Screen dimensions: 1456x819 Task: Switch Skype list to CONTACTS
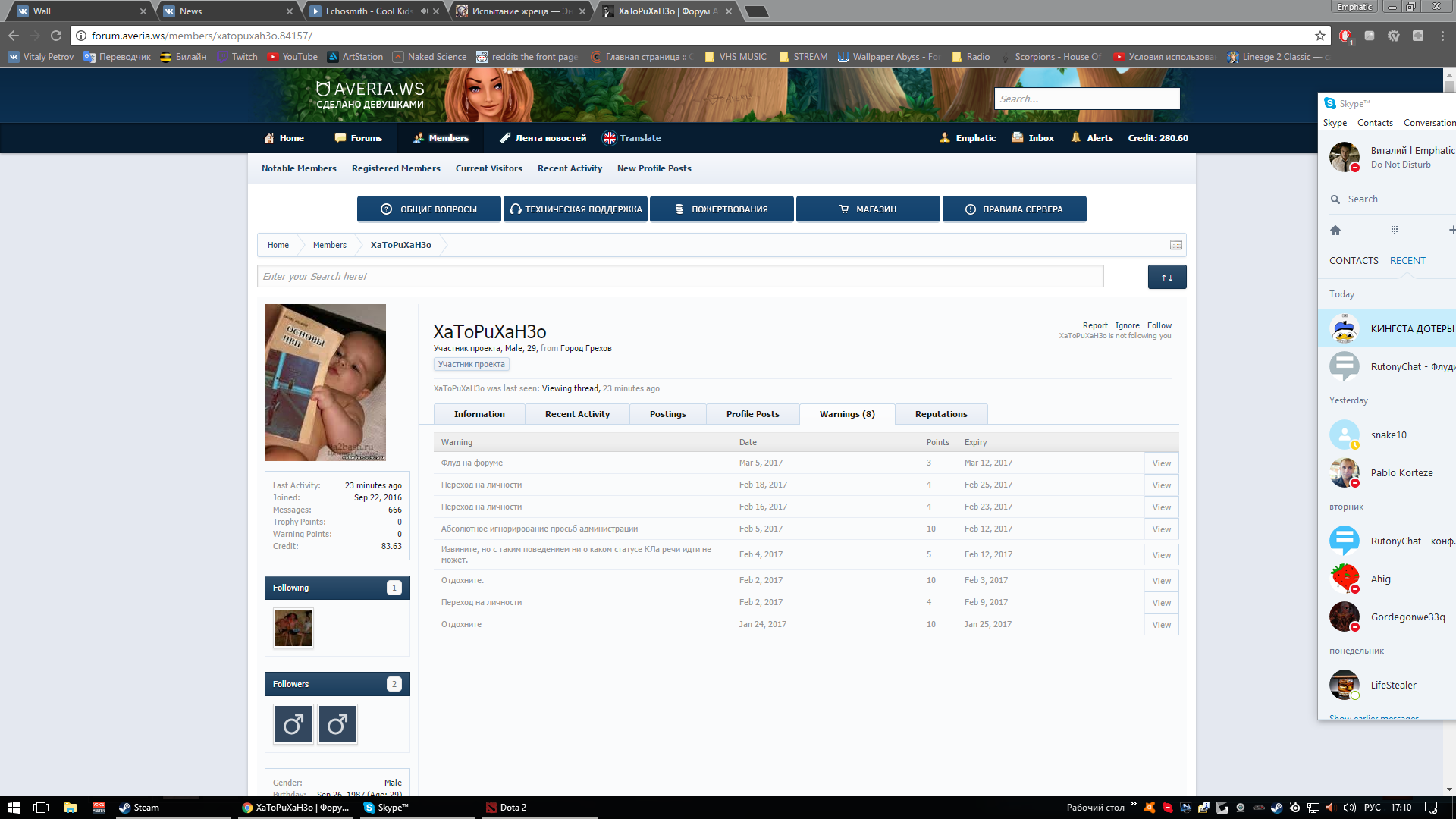(1354, 260)
